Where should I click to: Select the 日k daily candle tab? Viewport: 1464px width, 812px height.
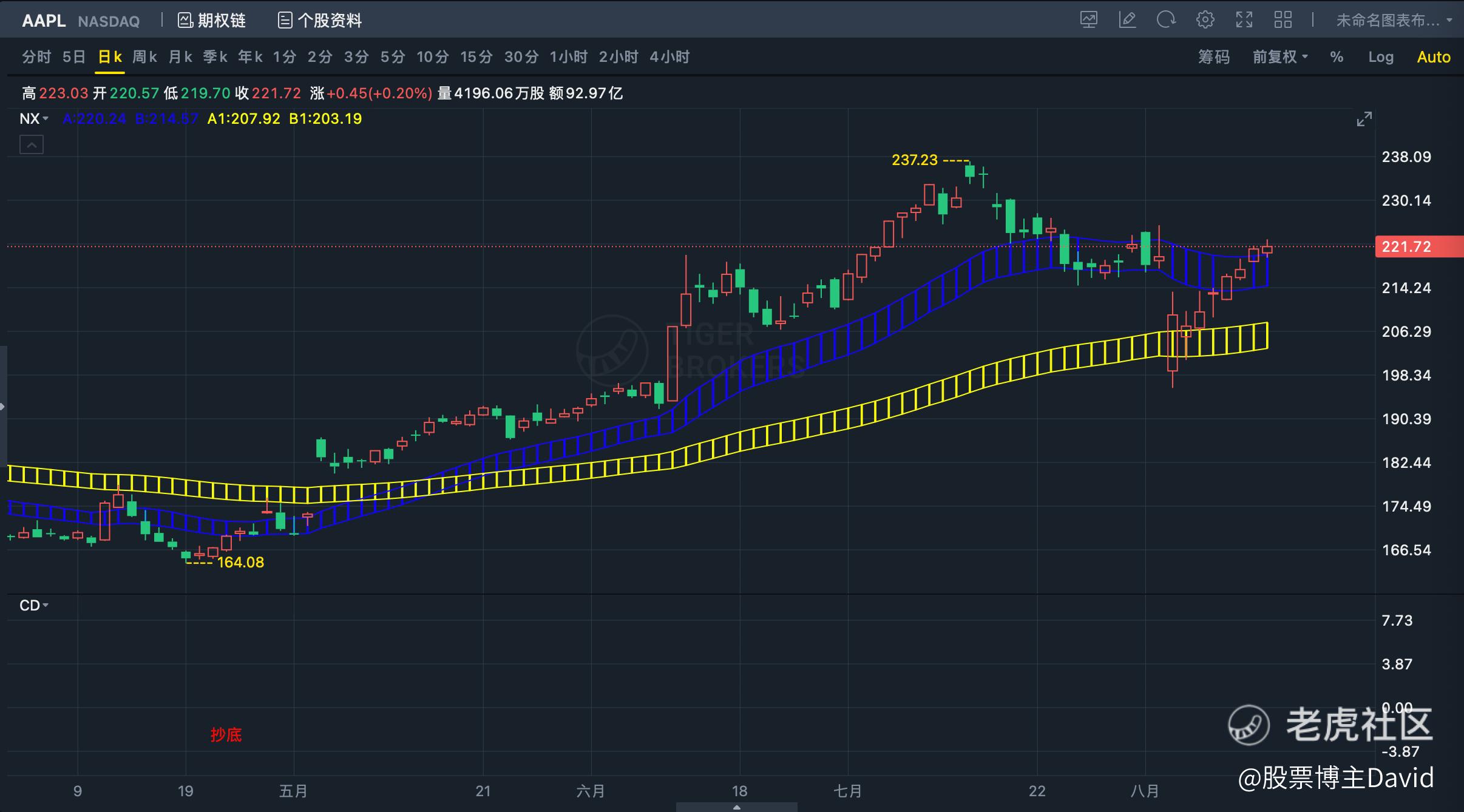(110, 57)
